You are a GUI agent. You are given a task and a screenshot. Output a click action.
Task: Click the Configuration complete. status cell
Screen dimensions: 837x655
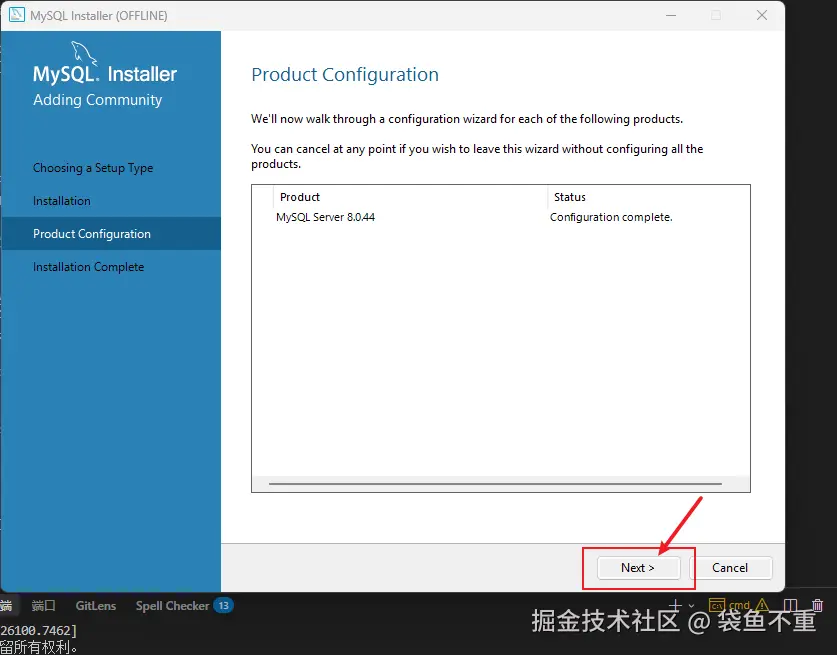pyautogui.click(x=611, y=217)
